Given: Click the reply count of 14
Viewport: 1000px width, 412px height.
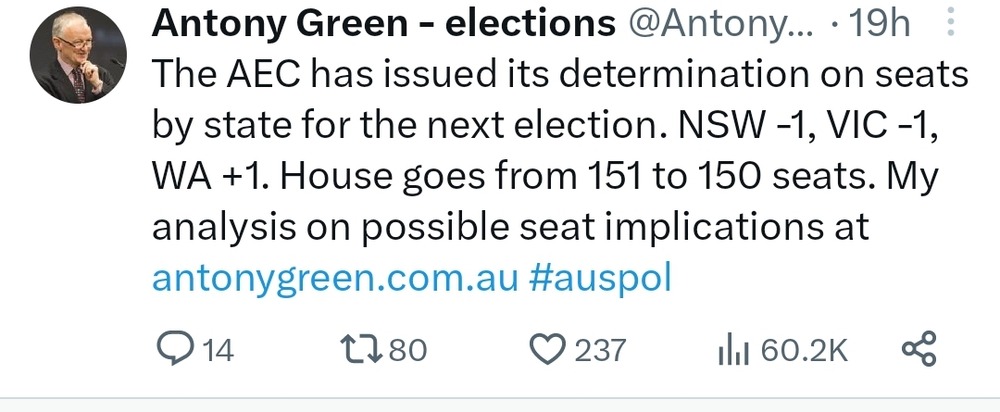Looking at the screenshot, I should click(218, 350).
